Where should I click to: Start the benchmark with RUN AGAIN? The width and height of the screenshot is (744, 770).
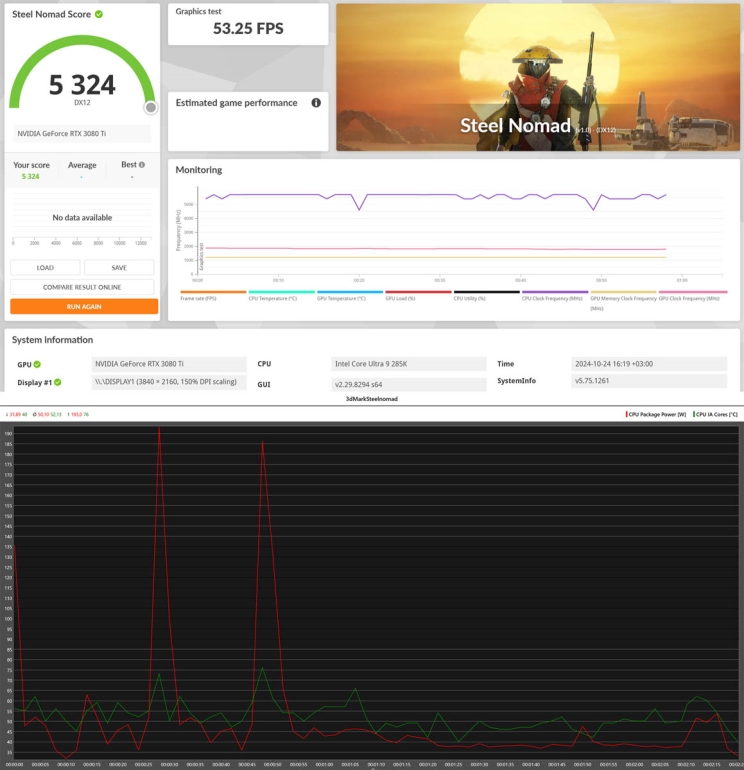(82, 306)
